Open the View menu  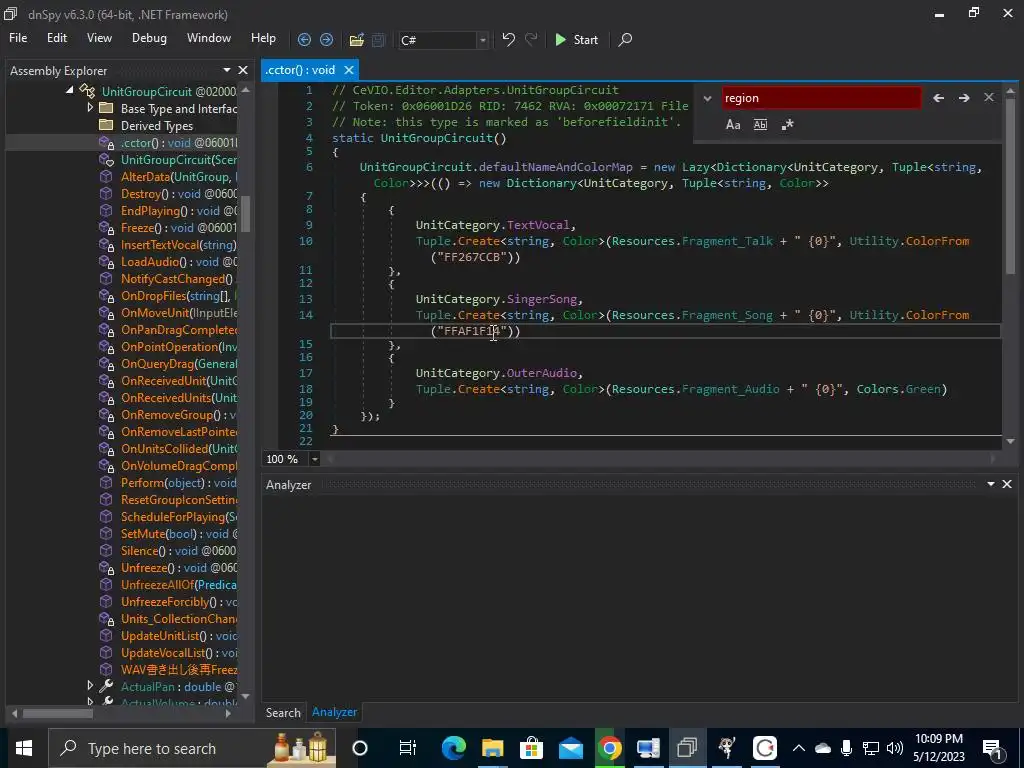pyautogui.click(x=99, y=38)
